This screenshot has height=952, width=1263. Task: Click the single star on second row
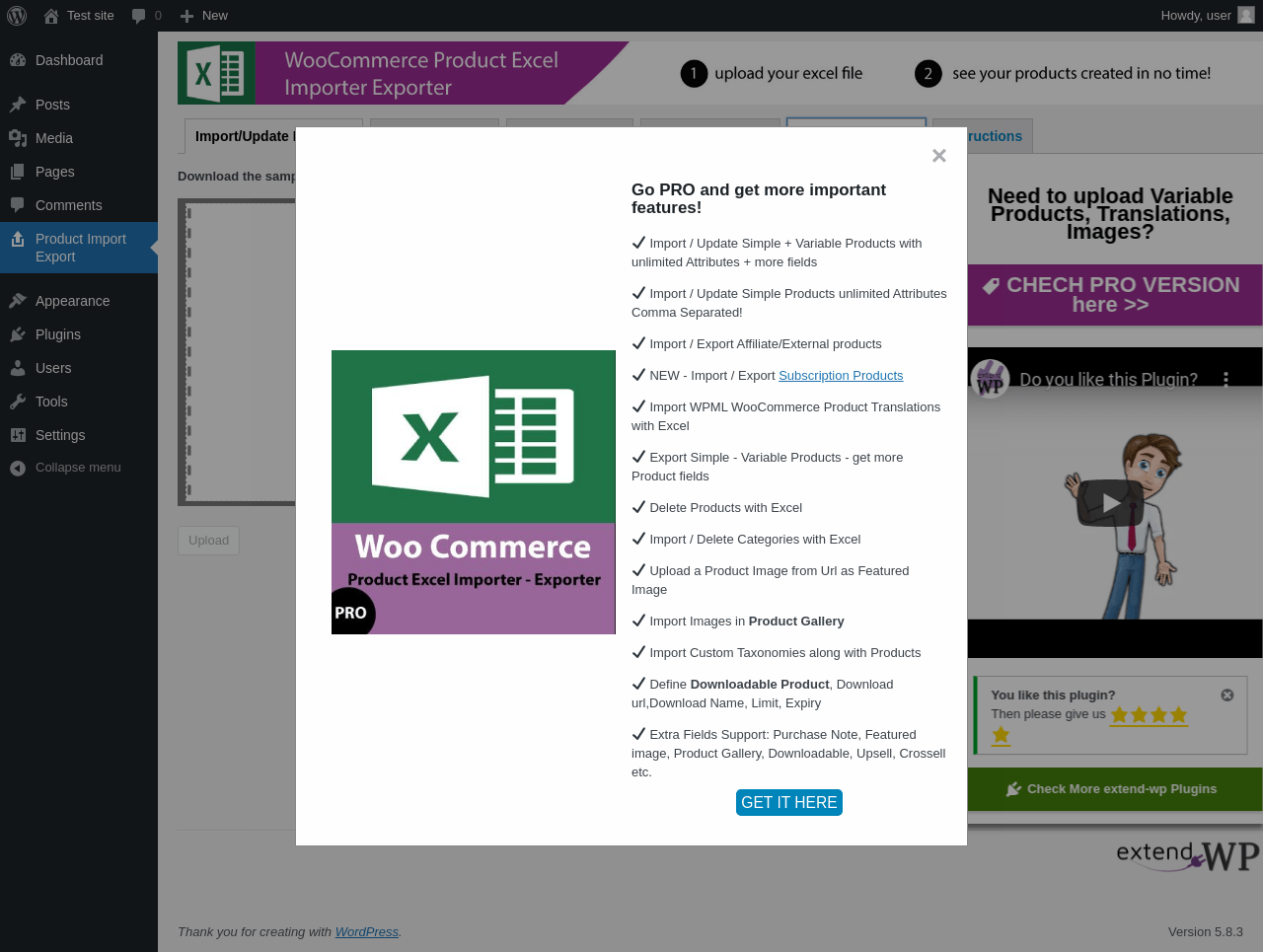[x=1001, y=735]
